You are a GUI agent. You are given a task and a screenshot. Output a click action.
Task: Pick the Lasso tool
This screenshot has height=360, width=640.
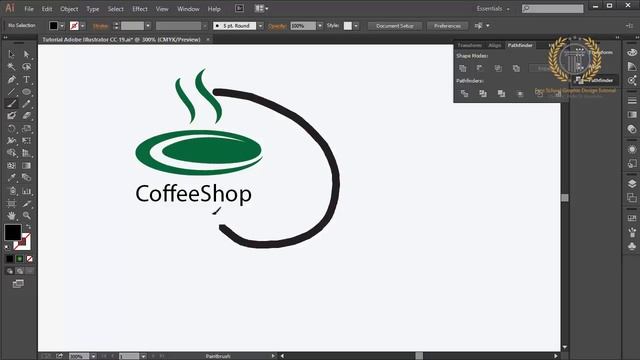tap(27, 67)
